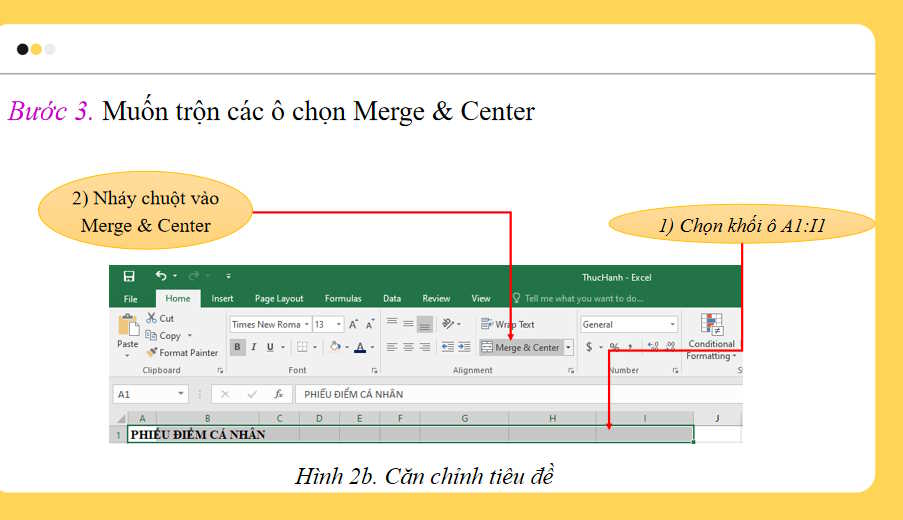Viewport: 903px width, 520px height.
Task: Click the Bottom Align icon
Action: (425, 324)
